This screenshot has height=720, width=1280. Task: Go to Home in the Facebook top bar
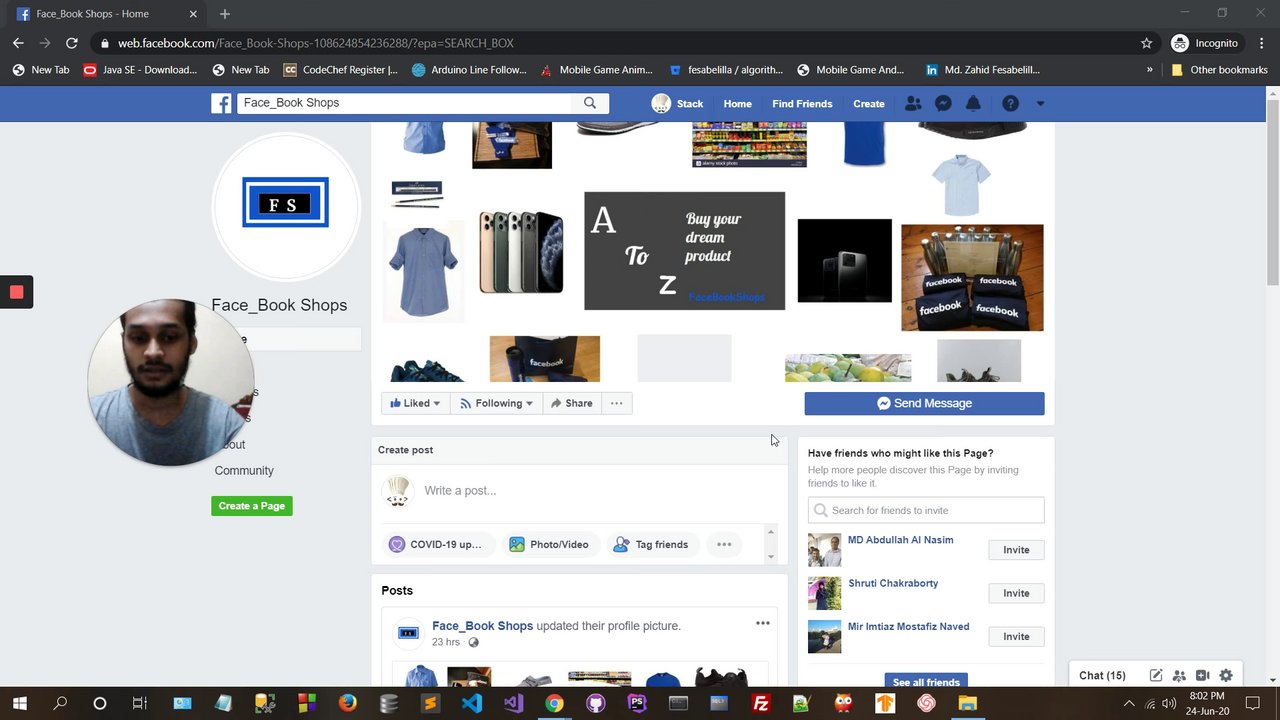pos(737,103)
